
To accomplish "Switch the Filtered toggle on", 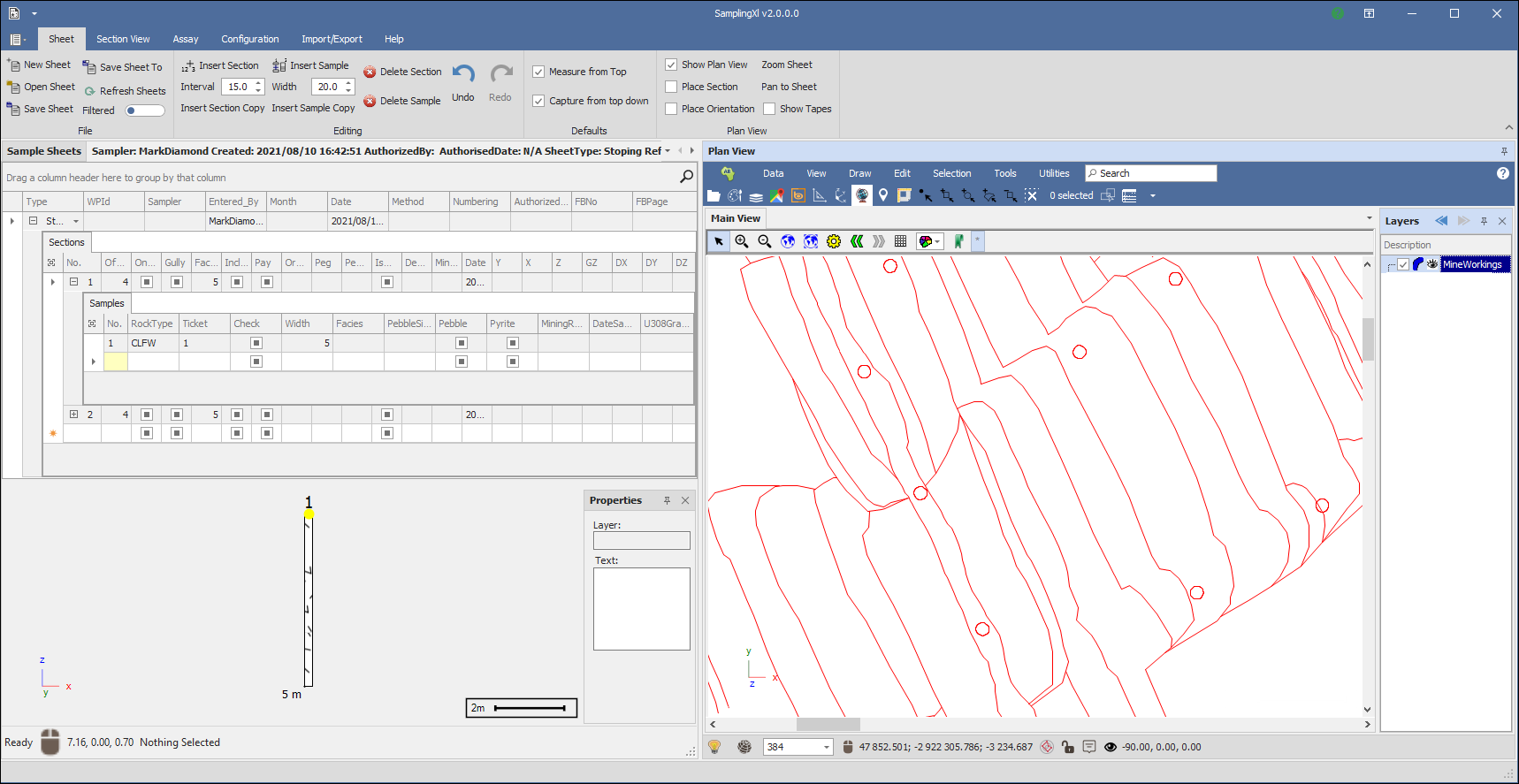I will (145, 110).
